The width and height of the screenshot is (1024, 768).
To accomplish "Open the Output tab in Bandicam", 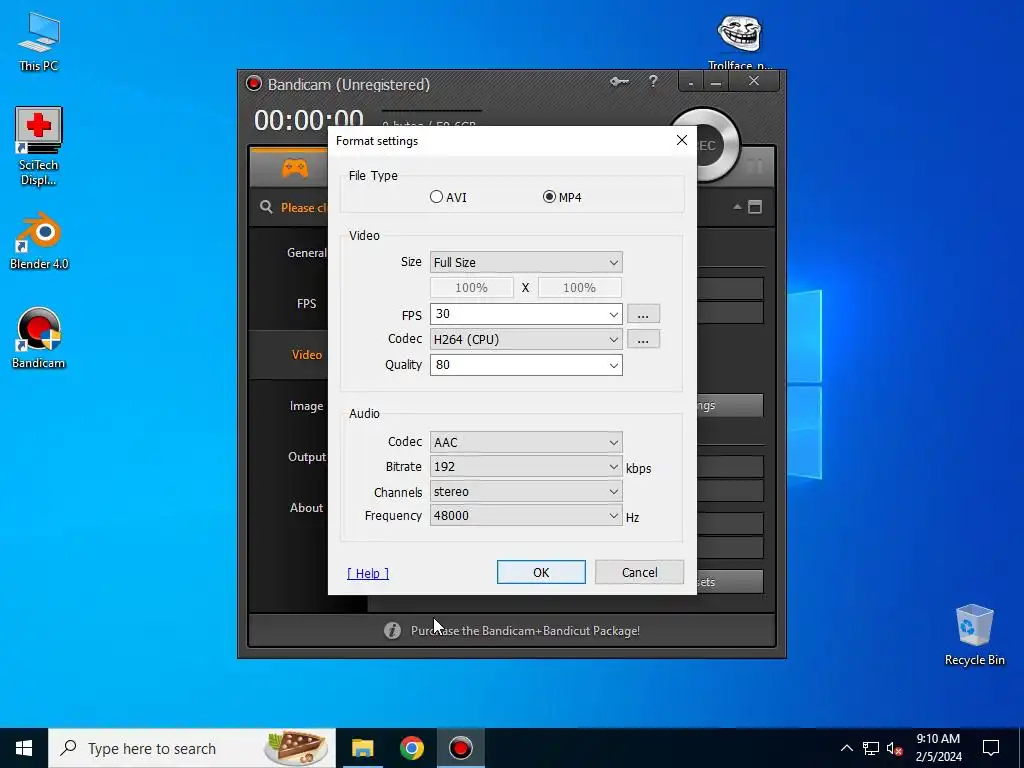I will coord(306,456).
